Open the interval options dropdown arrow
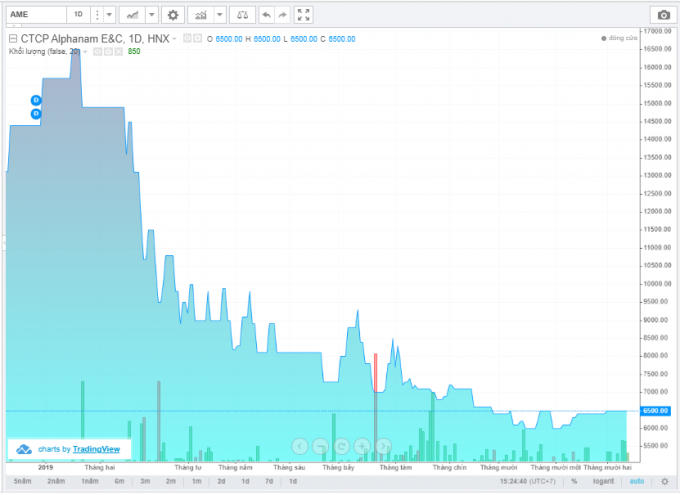The width and height of the screenshot is (680, 495). tap(108, 15)
